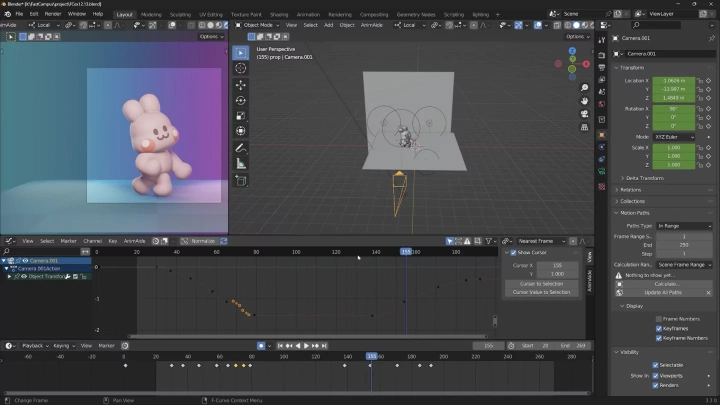This screenshot has width=720, height=405.
Task: Switch to Geometry Nodes workspace tab
Action: [416, 15]
